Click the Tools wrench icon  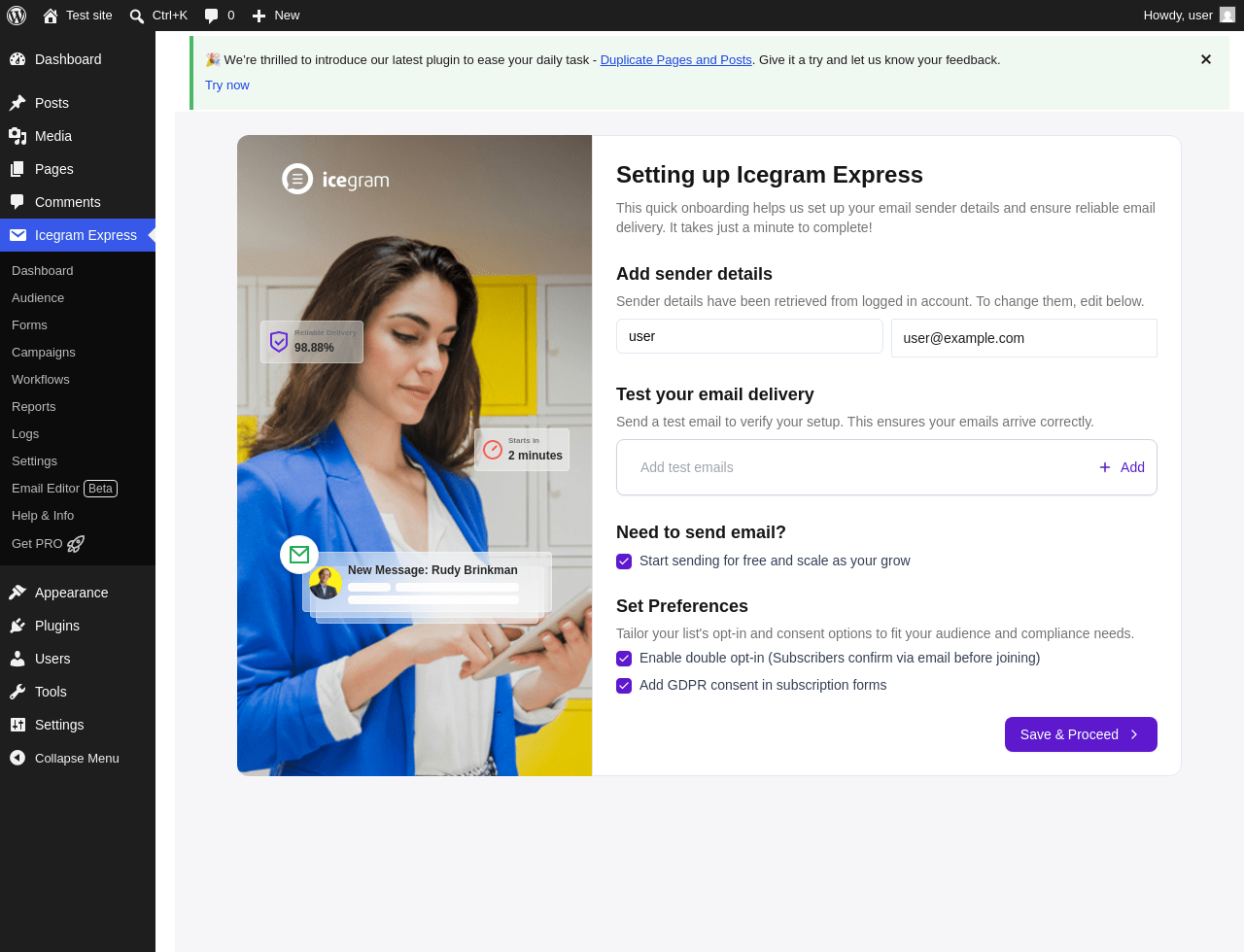[x=17, y=692]
